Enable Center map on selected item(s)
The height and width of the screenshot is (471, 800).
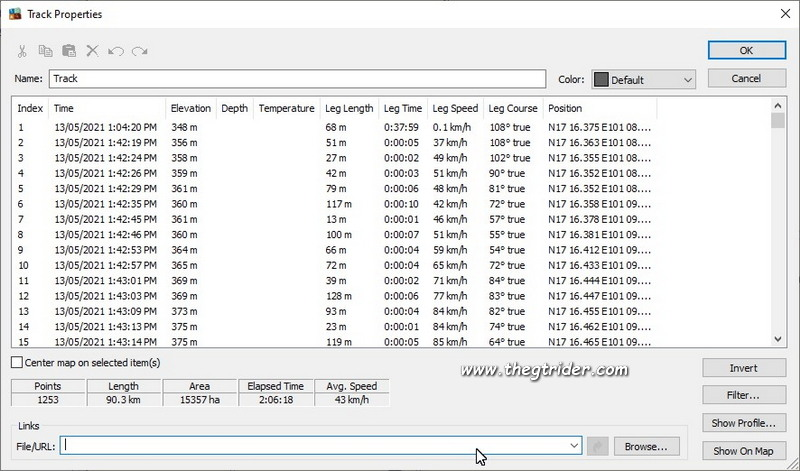tap(16, 362)
